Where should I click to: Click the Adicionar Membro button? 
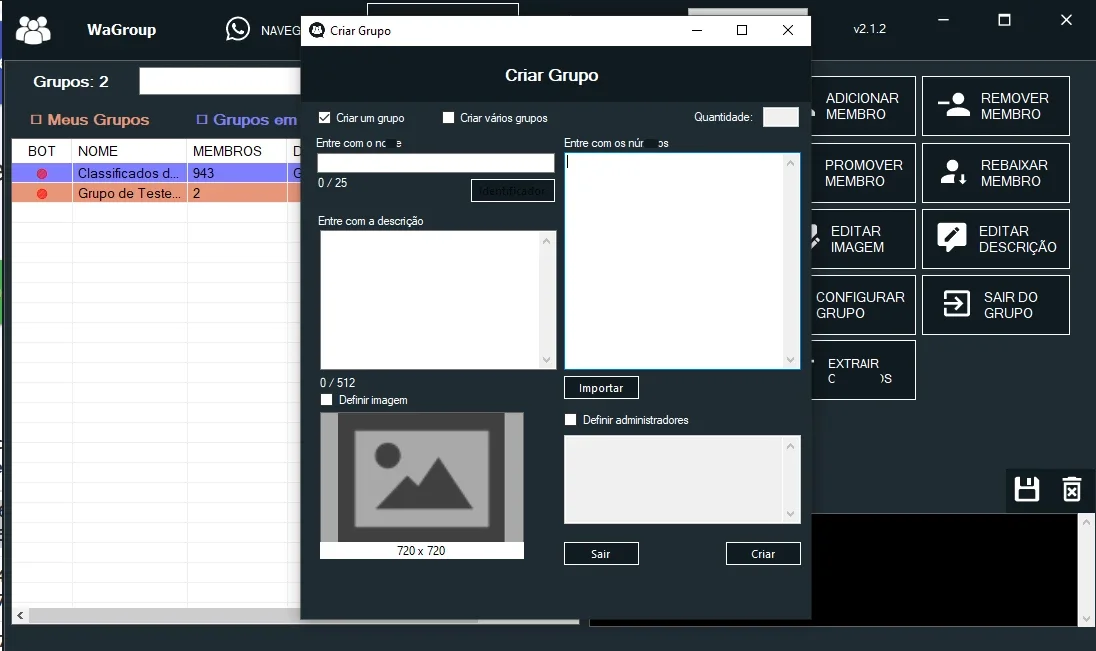863,106
